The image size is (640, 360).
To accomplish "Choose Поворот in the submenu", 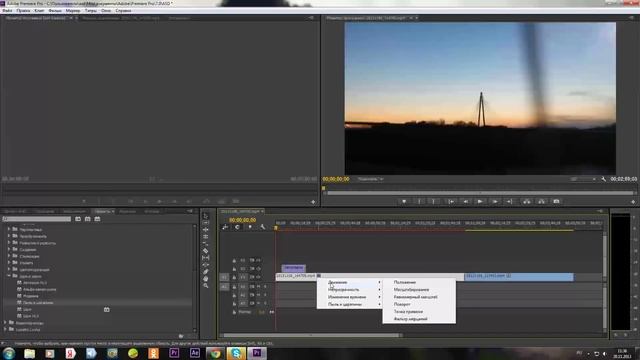I will tap(402, 304).
